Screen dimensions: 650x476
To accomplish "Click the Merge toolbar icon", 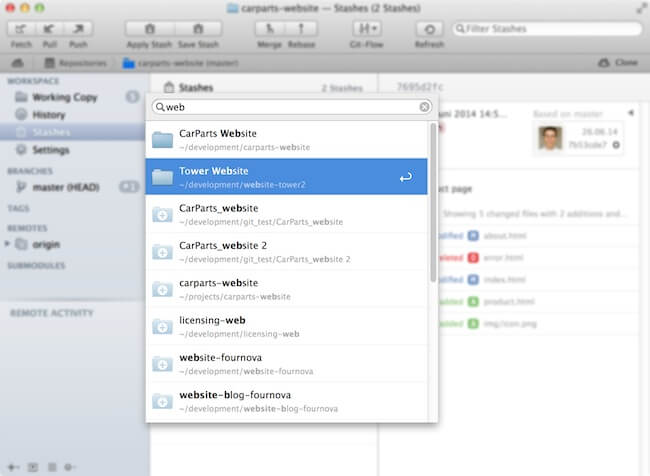I will coord(269,29).
